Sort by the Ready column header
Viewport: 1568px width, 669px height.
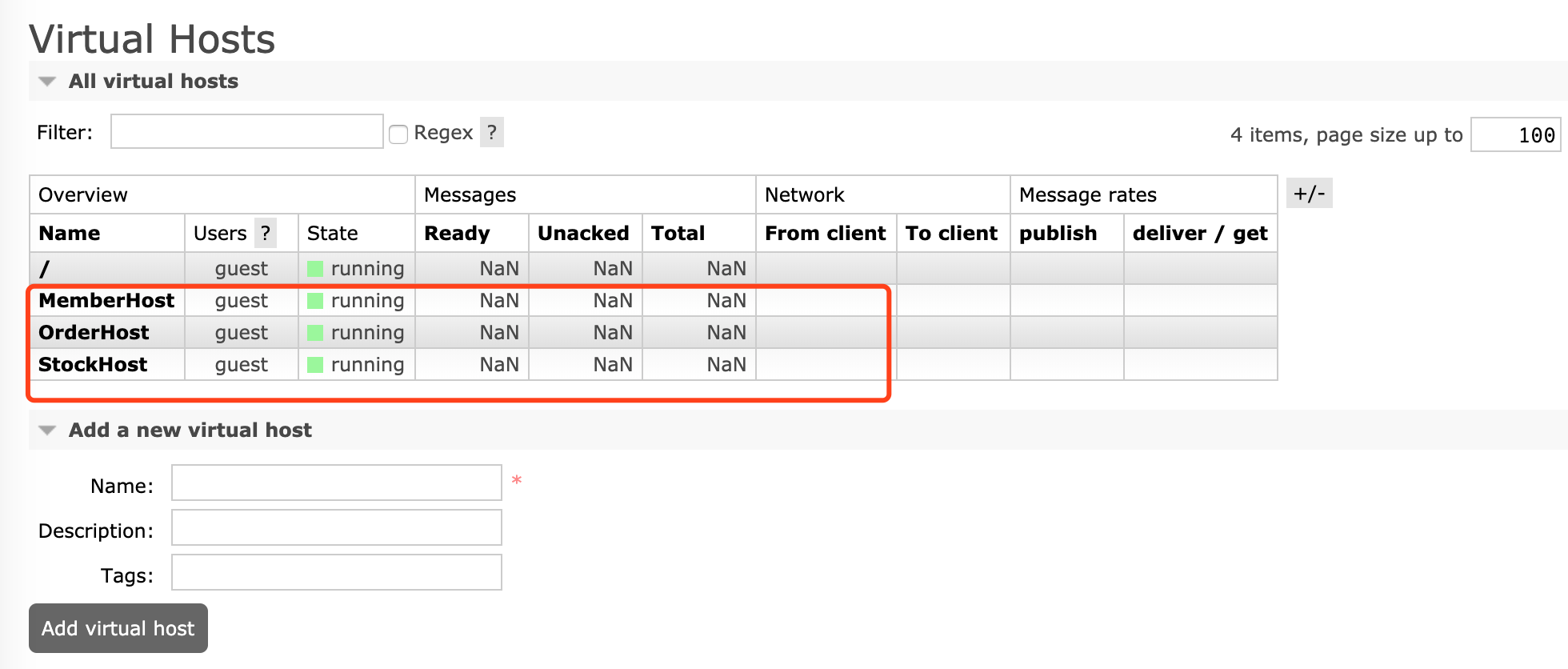(x=457, y=233)
